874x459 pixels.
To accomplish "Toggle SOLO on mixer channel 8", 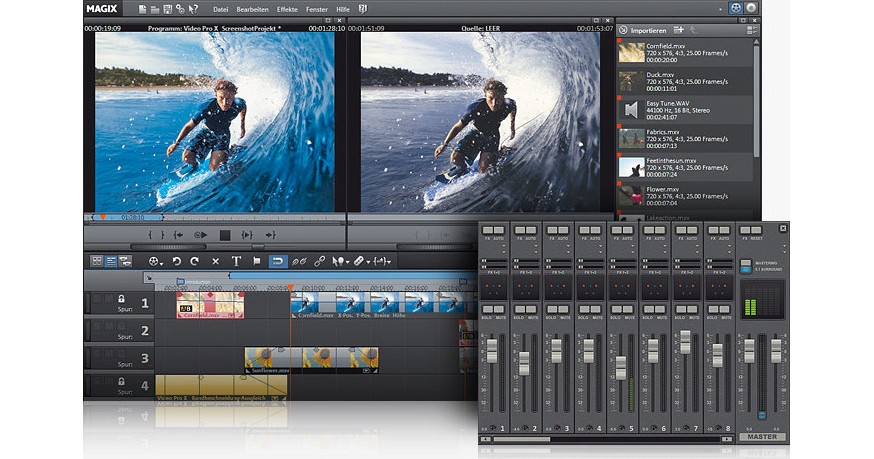I will pos(713,310).
